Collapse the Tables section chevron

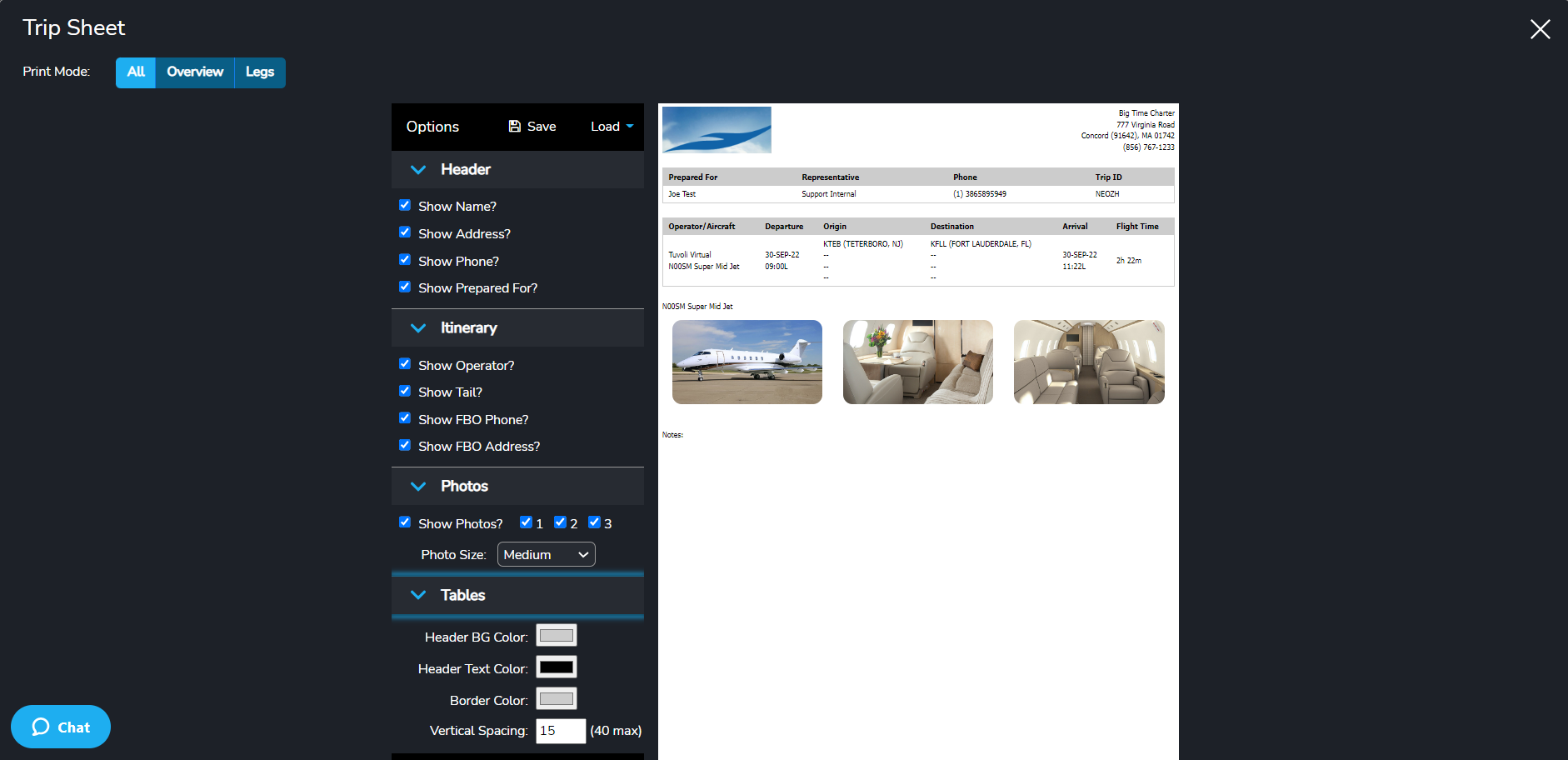tap(418, 595)
